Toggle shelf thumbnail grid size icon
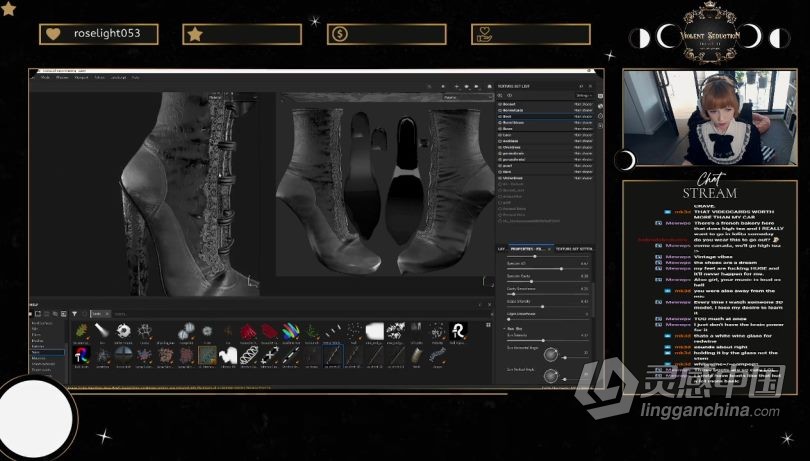The height and width of the screenshot is (461, 810). [x=488, y=325]
